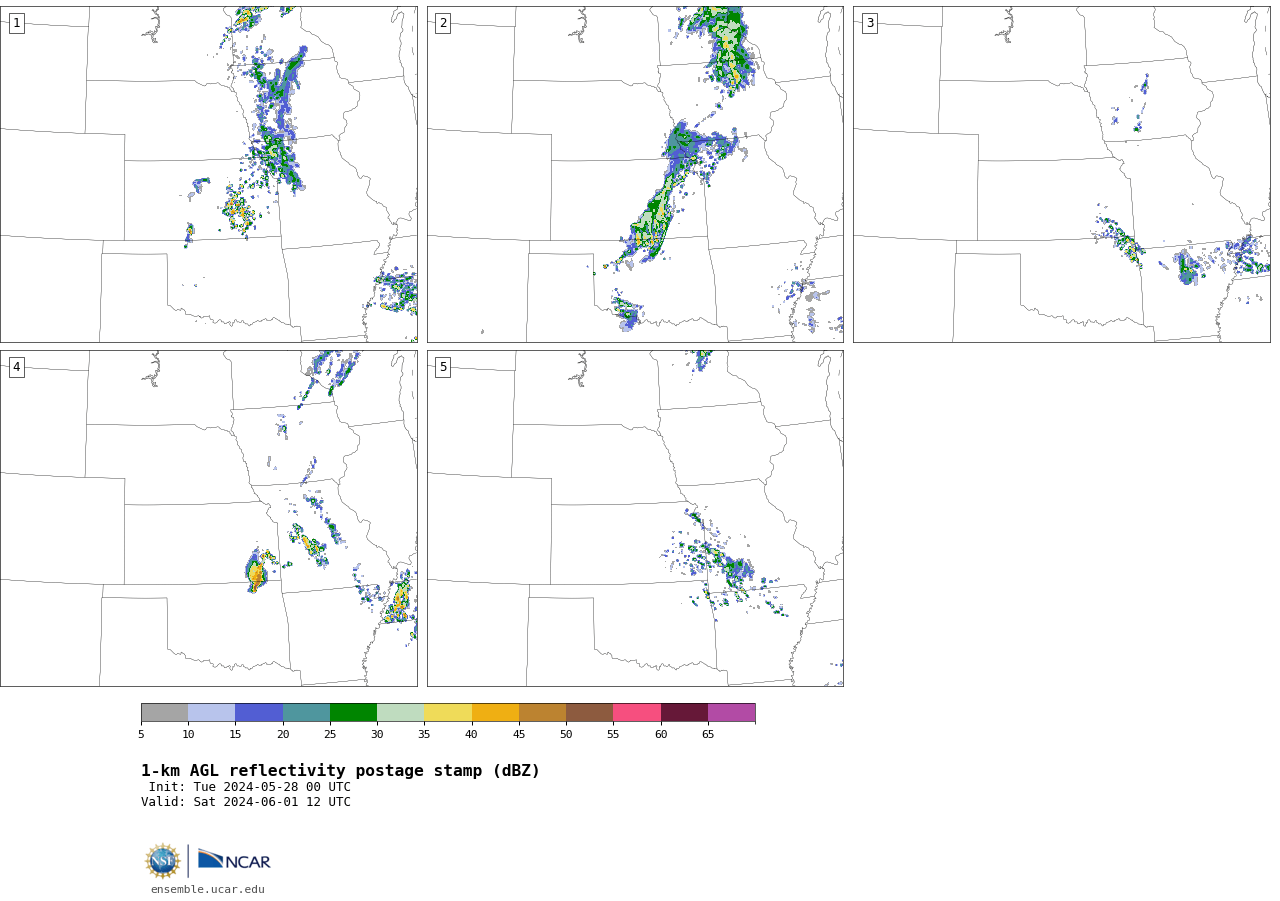Click the panel number 4 label
Image resolution: width=1280 pixels, height=901 pixels.
[x=16, y=367]
